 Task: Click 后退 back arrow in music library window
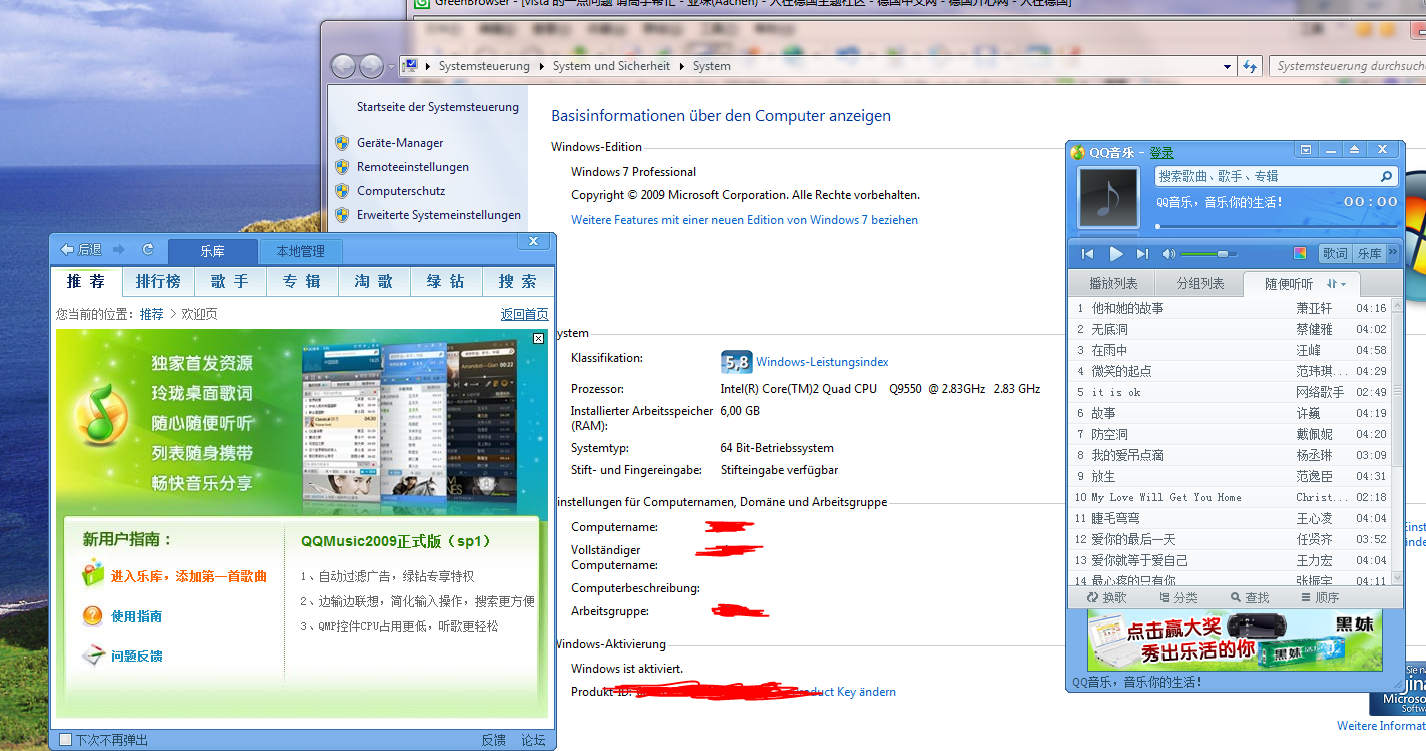(81, 249)
